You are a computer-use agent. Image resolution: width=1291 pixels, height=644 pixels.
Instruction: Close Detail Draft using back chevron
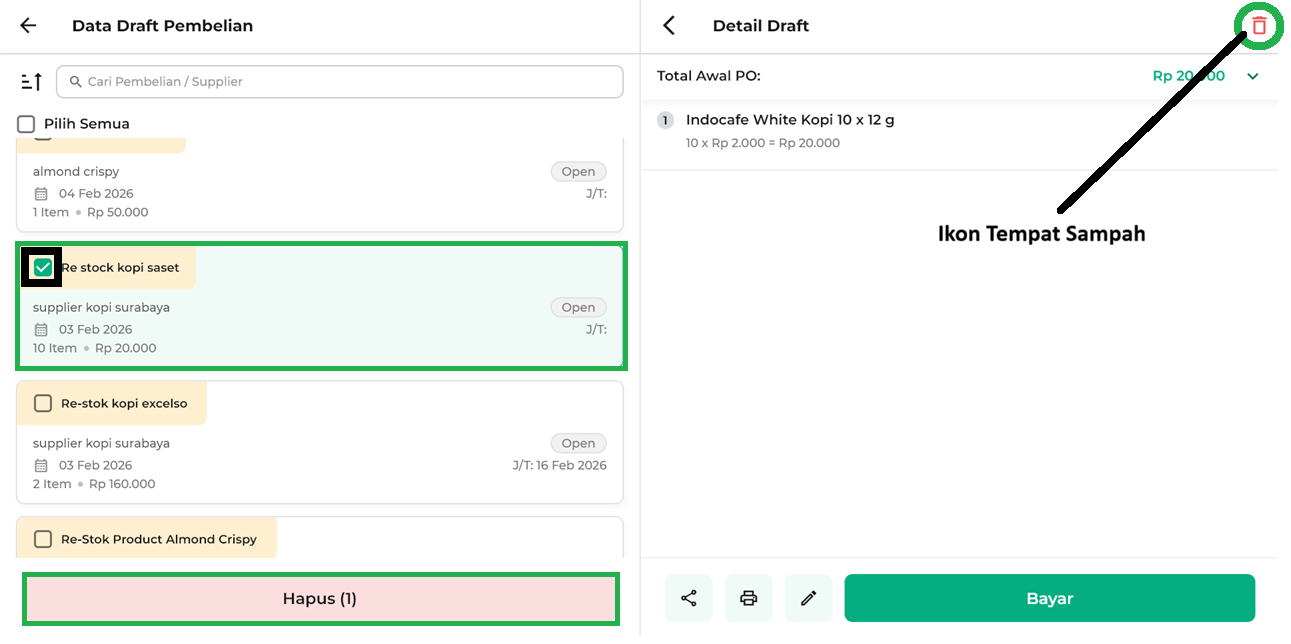click(x=669, y=26)
